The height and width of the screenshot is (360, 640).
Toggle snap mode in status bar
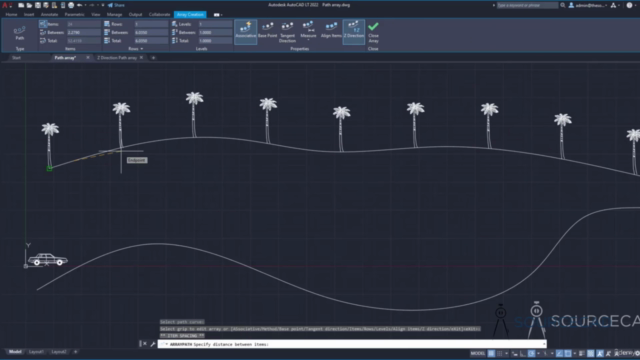click(500, 353)
